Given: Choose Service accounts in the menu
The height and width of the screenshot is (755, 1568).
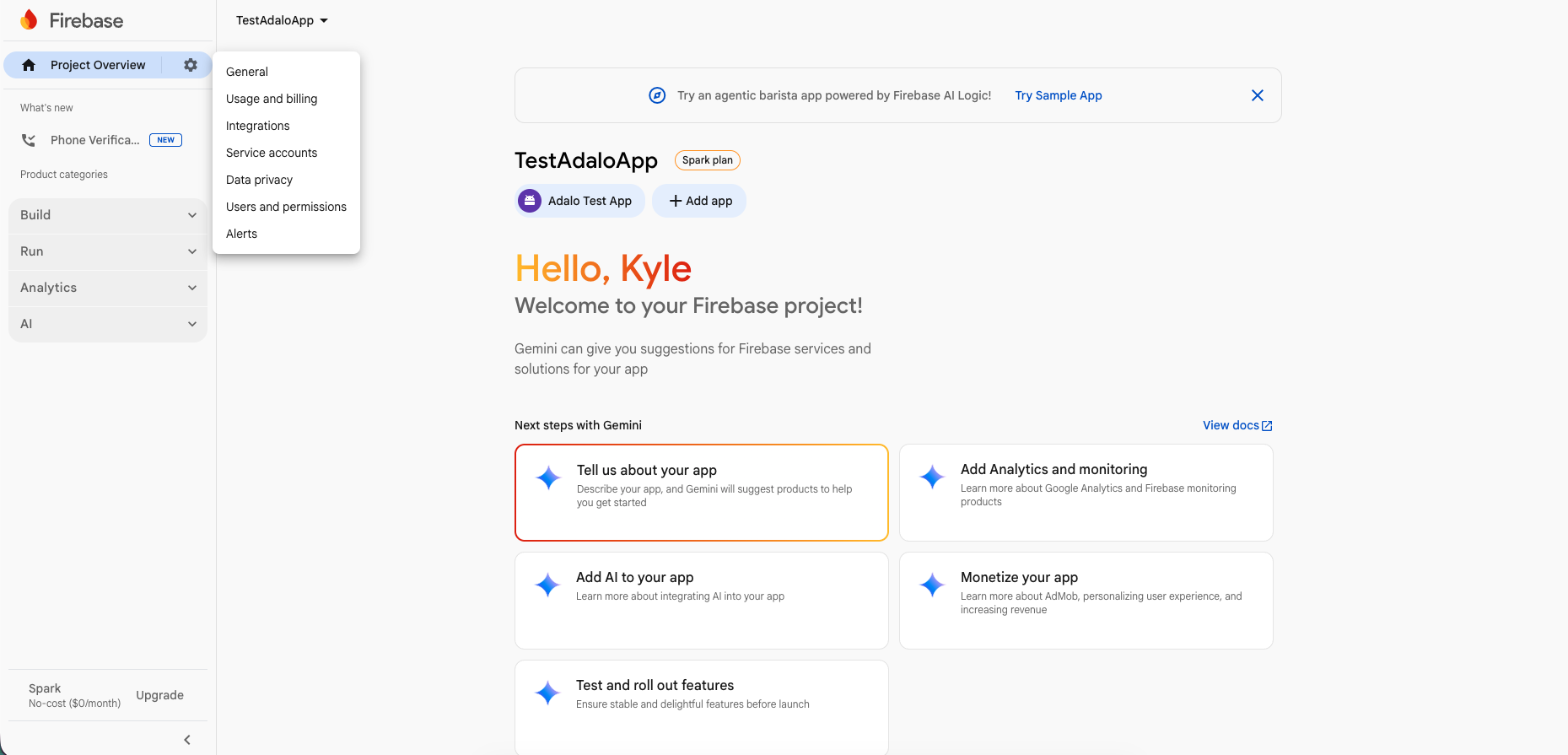Looking at the screenshot, I should pos(272,153).
